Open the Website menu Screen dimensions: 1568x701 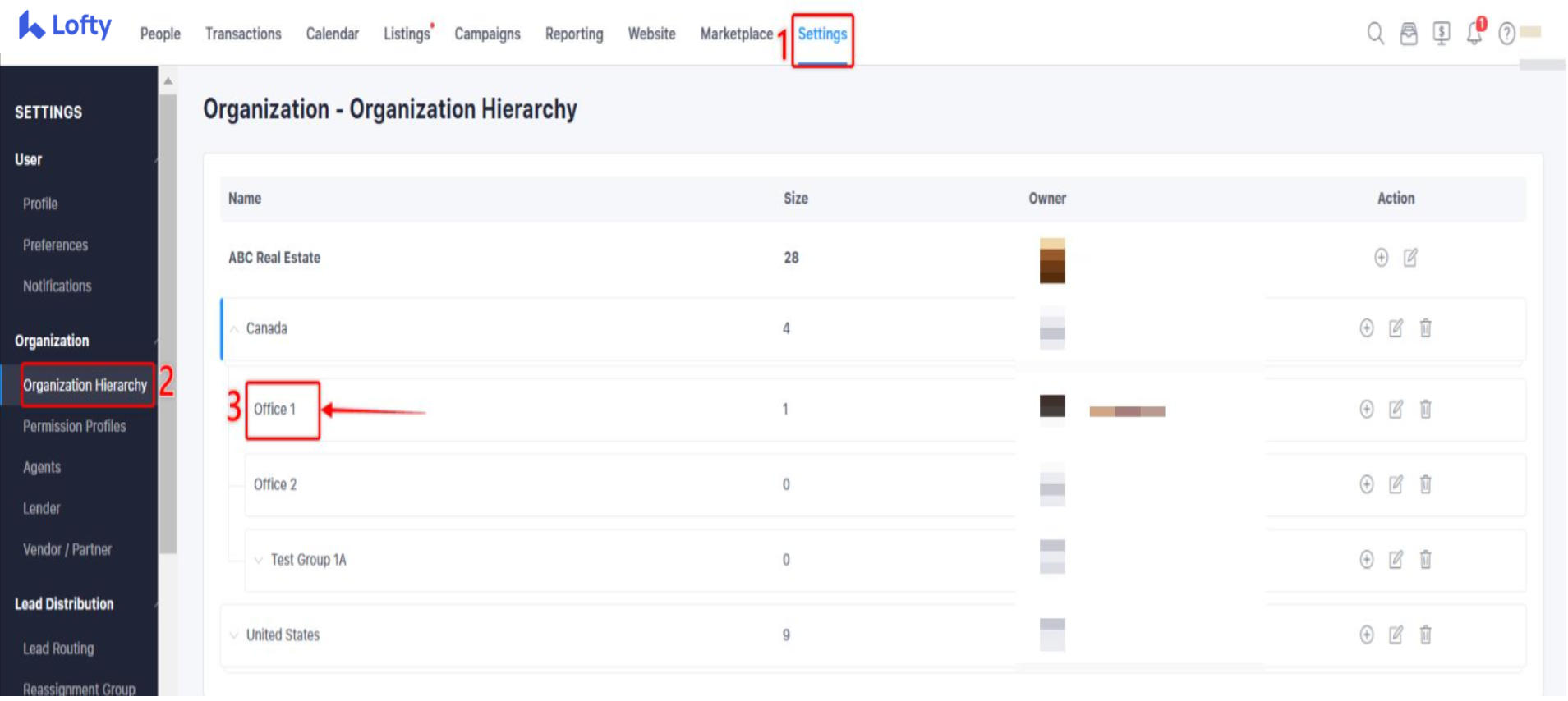651,34
